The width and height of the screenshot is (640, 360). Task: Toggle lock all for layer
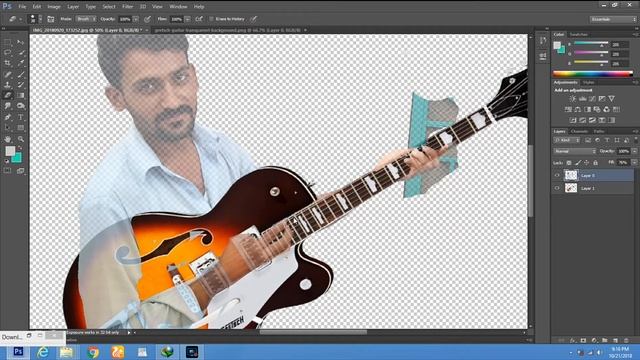[x=596, y=163]
